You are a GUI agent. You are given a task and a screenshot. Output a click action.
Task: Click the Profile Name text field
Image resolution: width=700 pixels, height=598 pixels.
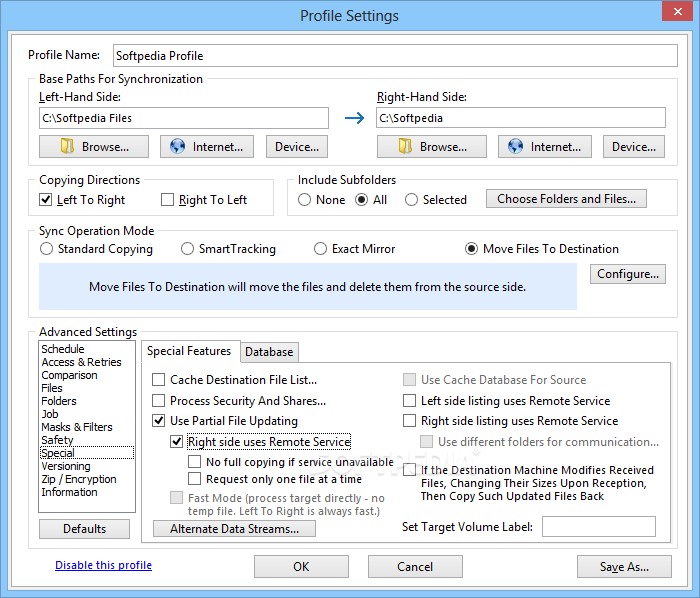click(395, 55)
